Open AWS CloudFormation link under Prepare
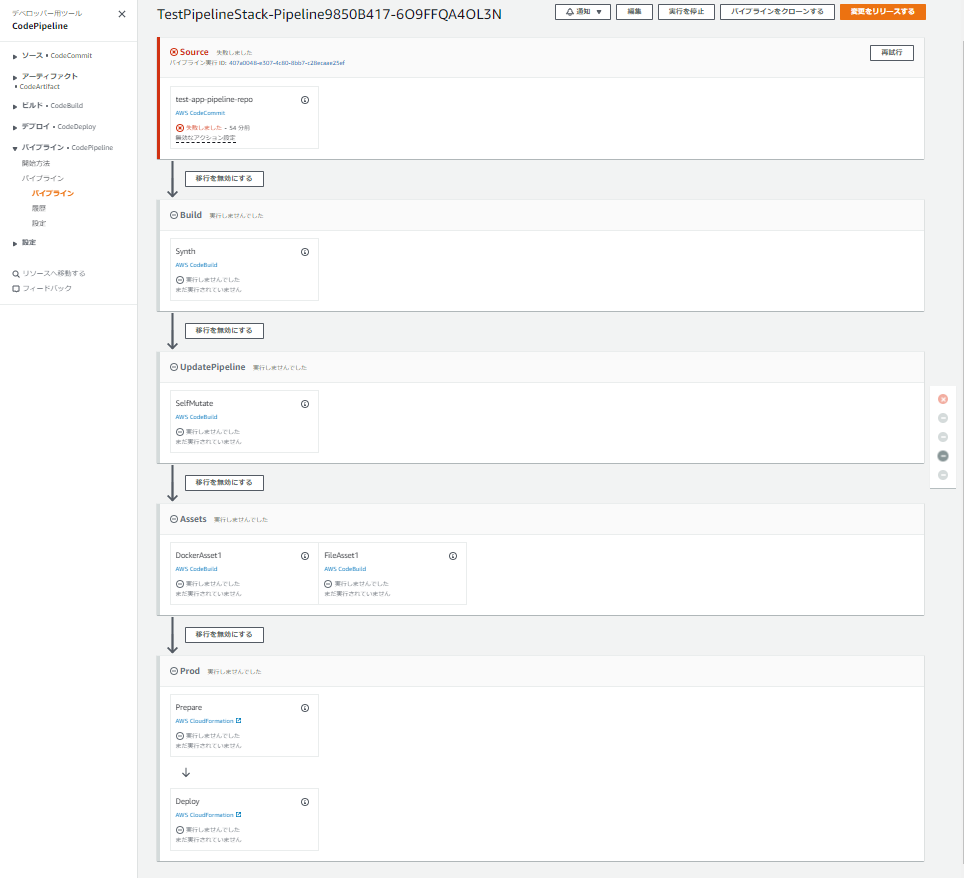 pos(204,721)
